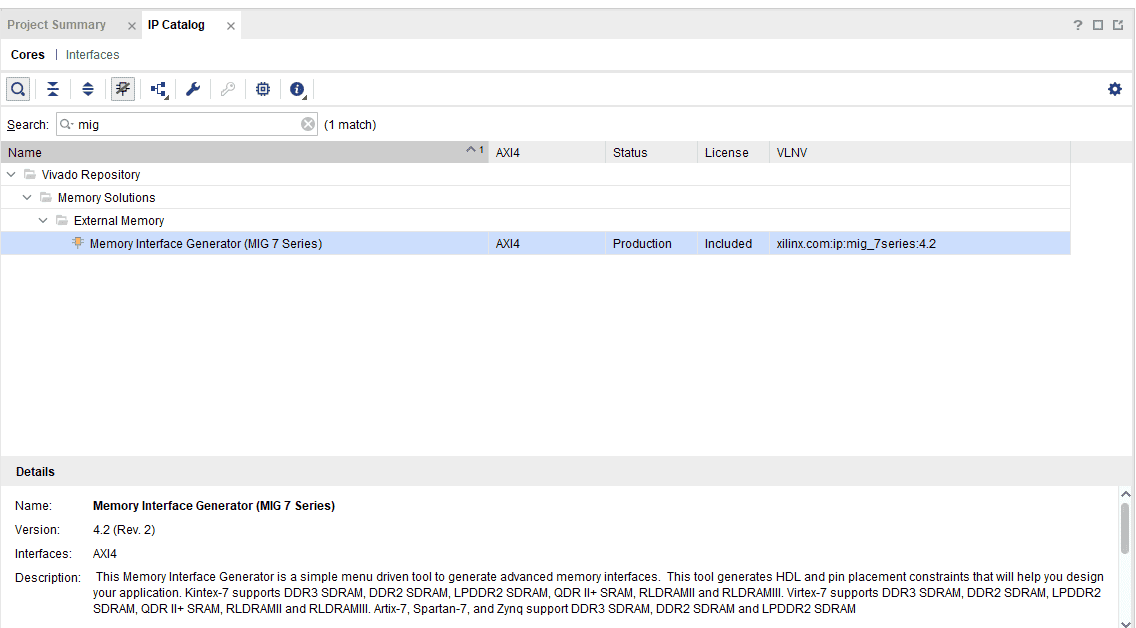Switch to the Interfaces view

(x=92, y=55)
